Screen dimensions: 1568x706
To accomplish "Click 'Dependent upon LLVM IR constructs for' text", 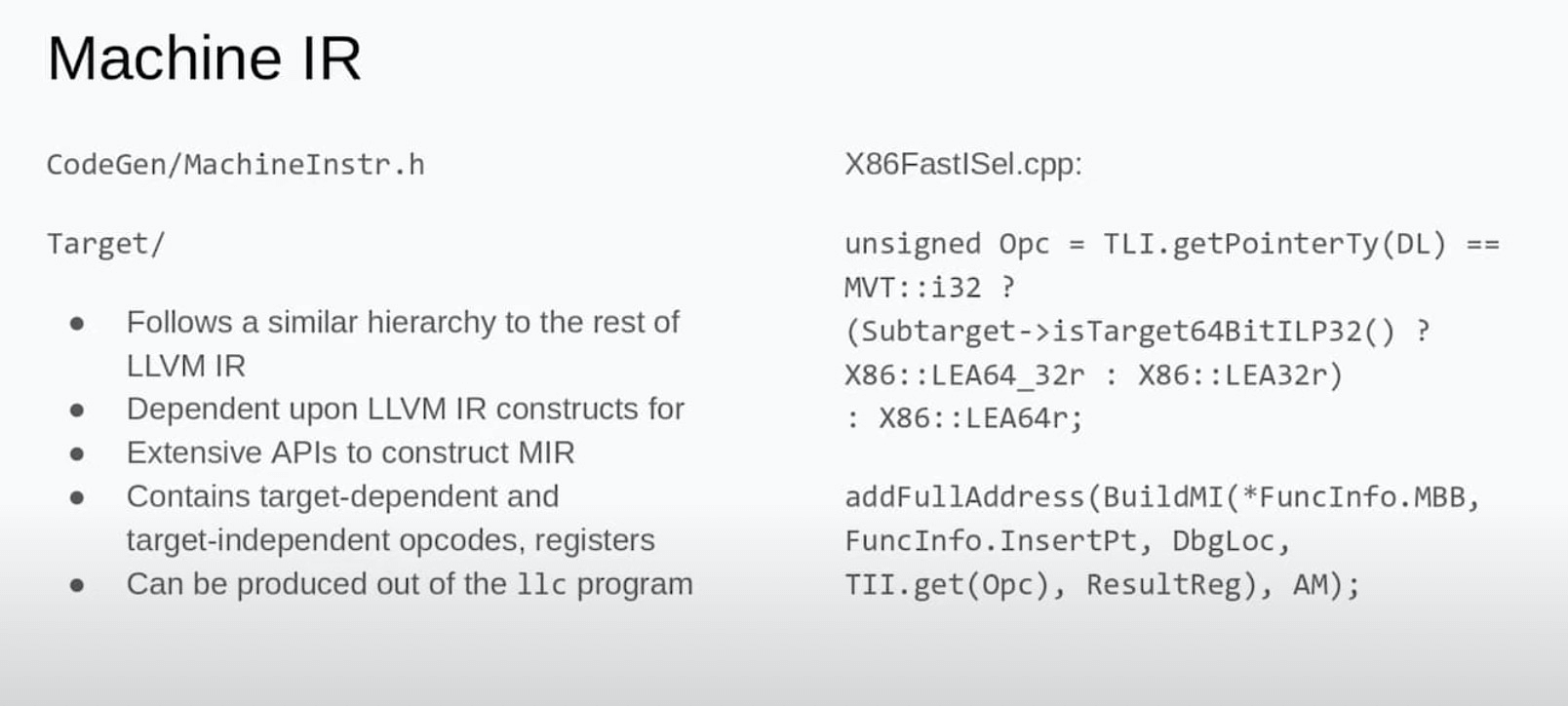I will (405, 410).
